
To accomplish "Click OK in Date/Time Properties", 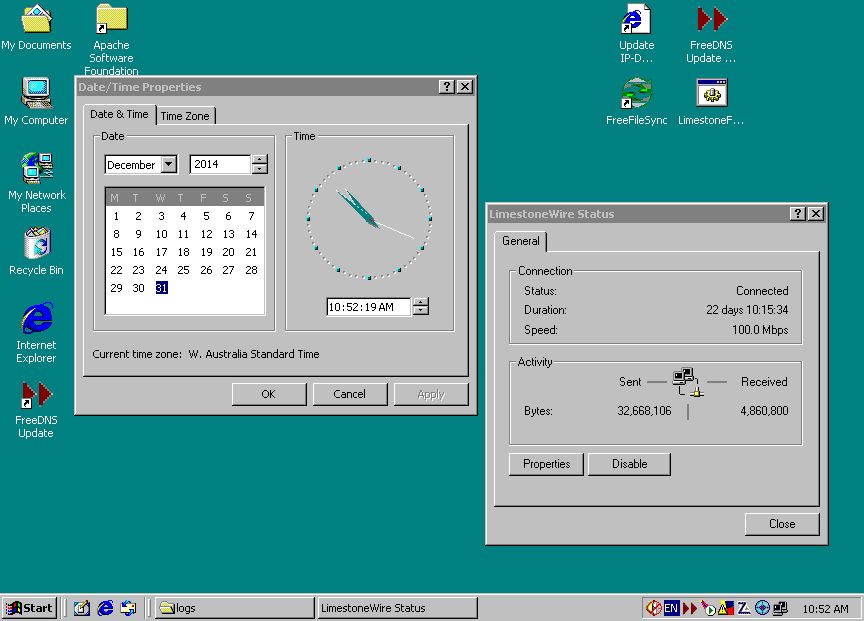I will point(268,394).
